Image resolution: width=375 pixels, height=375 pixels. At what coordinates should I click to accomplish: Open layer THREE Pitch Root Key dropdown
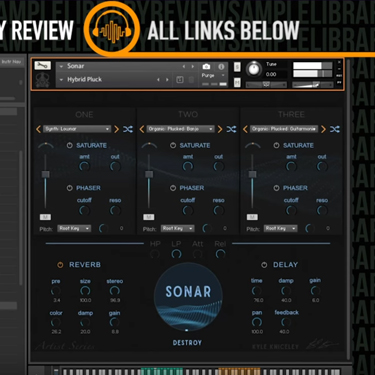pyautogui.click(x=281, y=228)
